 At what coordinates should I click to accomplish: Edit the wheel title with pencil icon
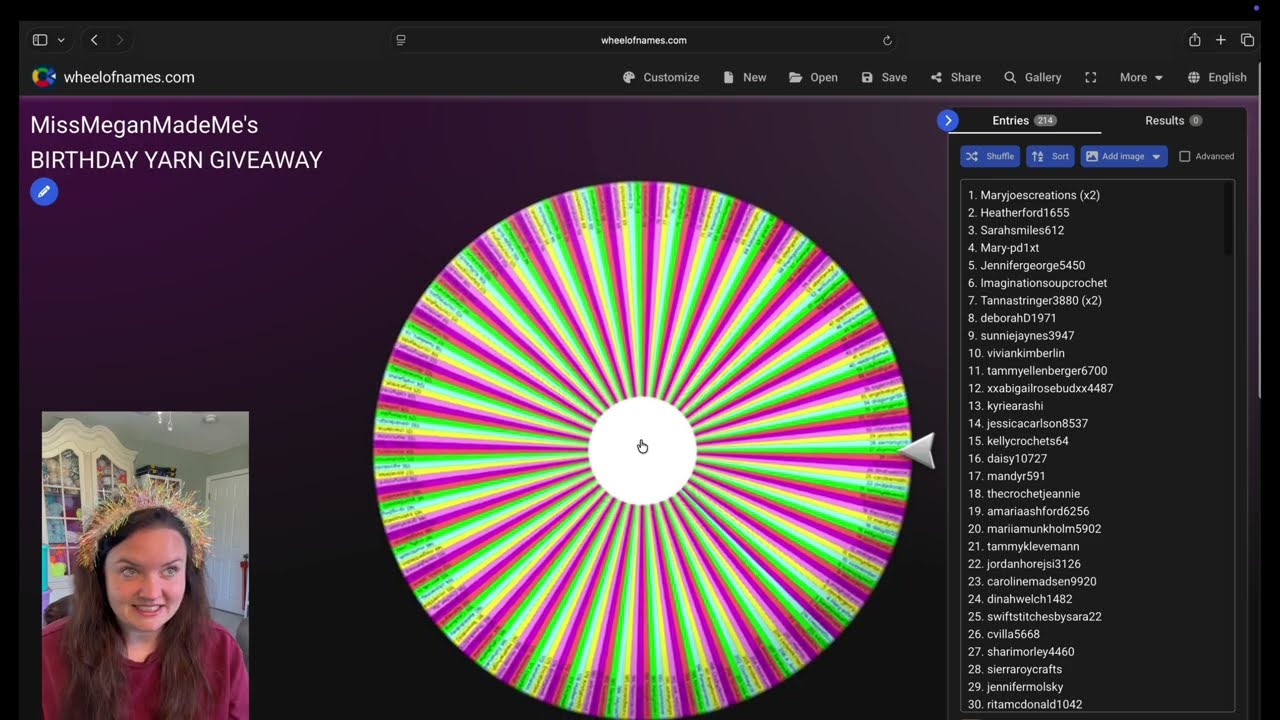[44, 192]
